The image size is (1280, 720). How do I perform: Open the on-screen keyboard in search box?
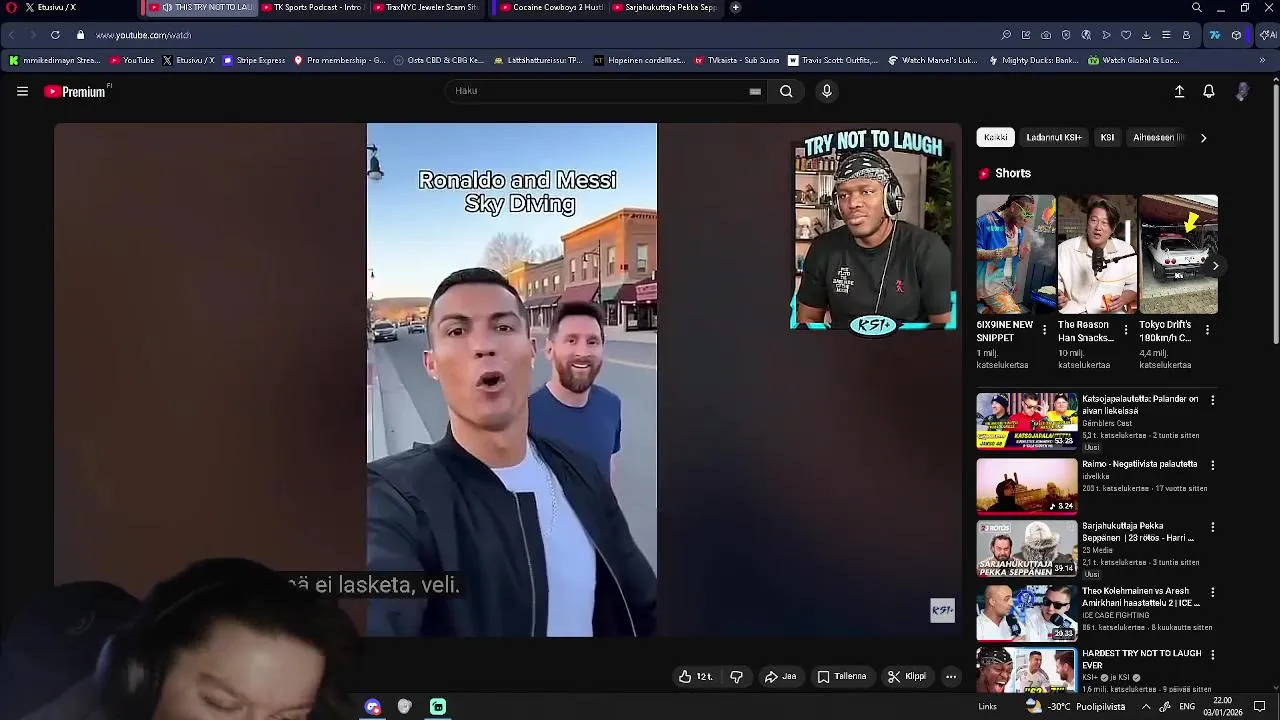755,91
